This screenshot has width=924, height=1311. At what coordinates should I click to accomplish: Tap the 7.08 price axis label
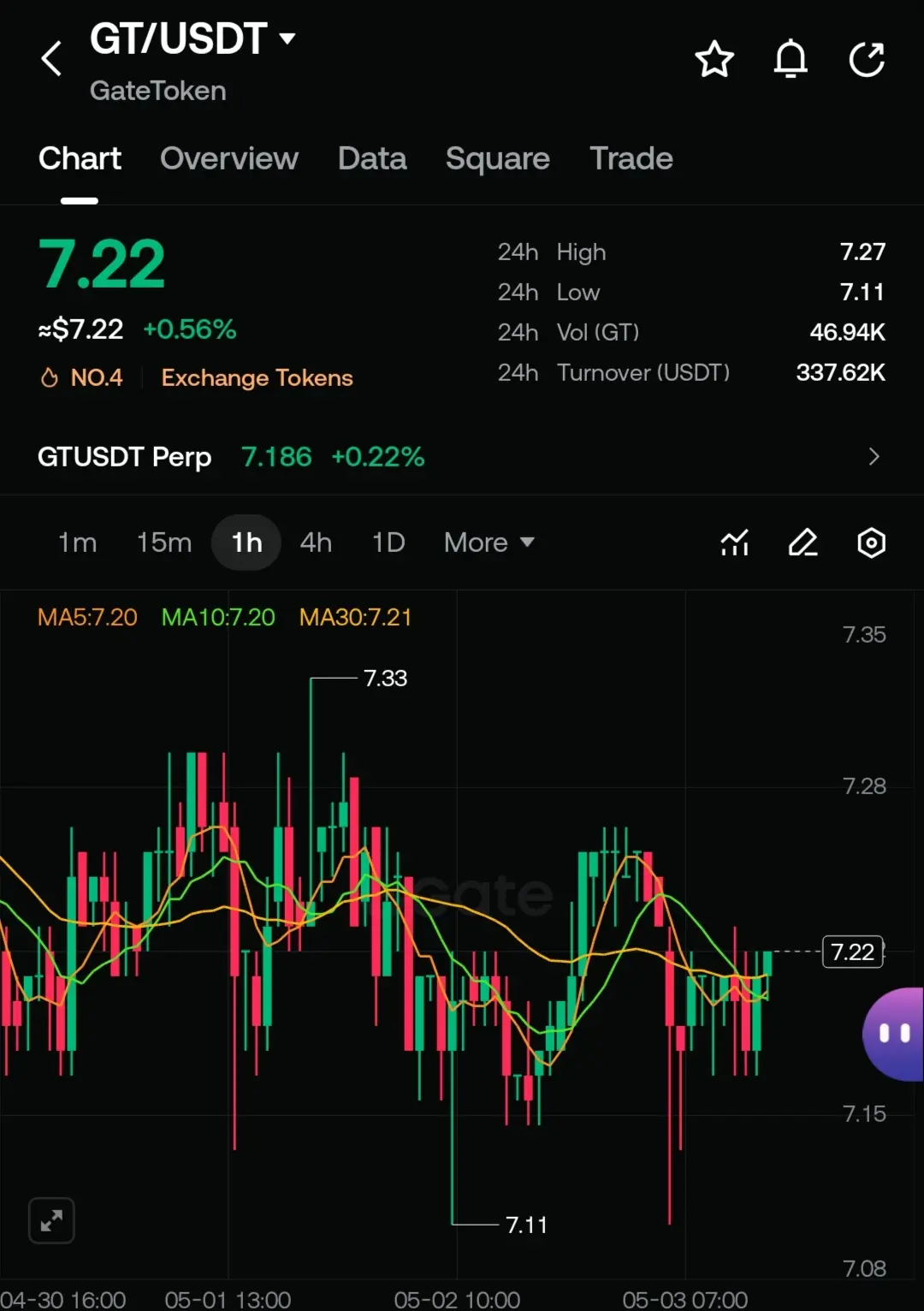[864, 1268]
